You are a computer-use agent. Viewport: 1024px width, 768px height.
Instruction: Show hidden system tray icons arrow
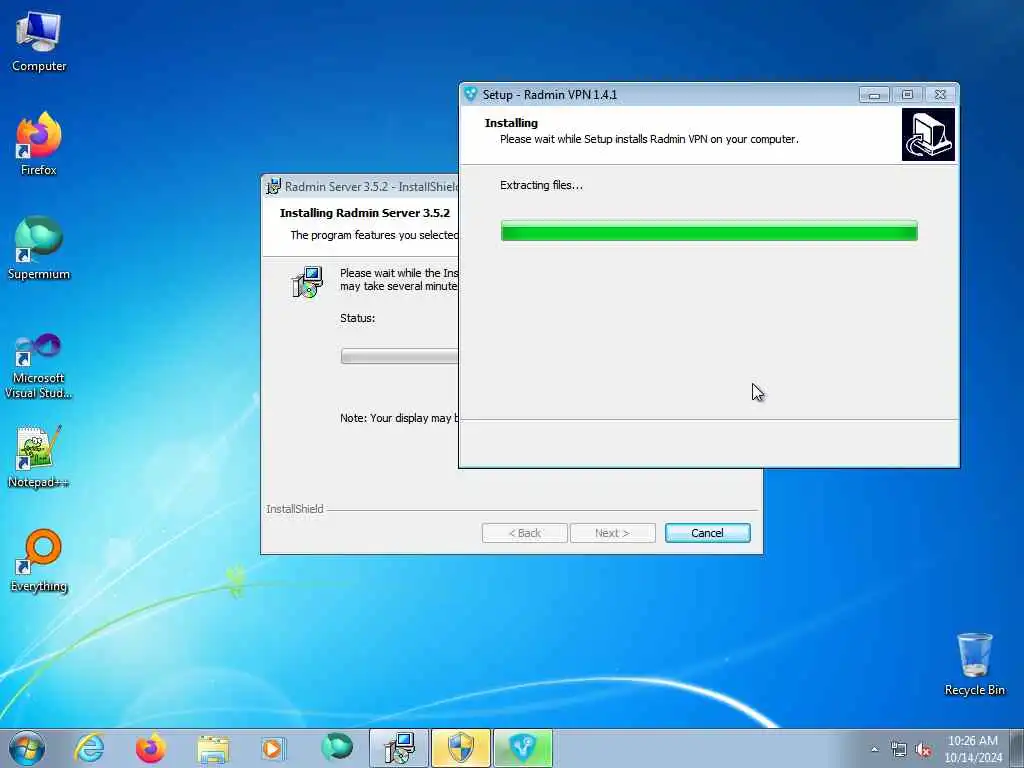(874, 749)
